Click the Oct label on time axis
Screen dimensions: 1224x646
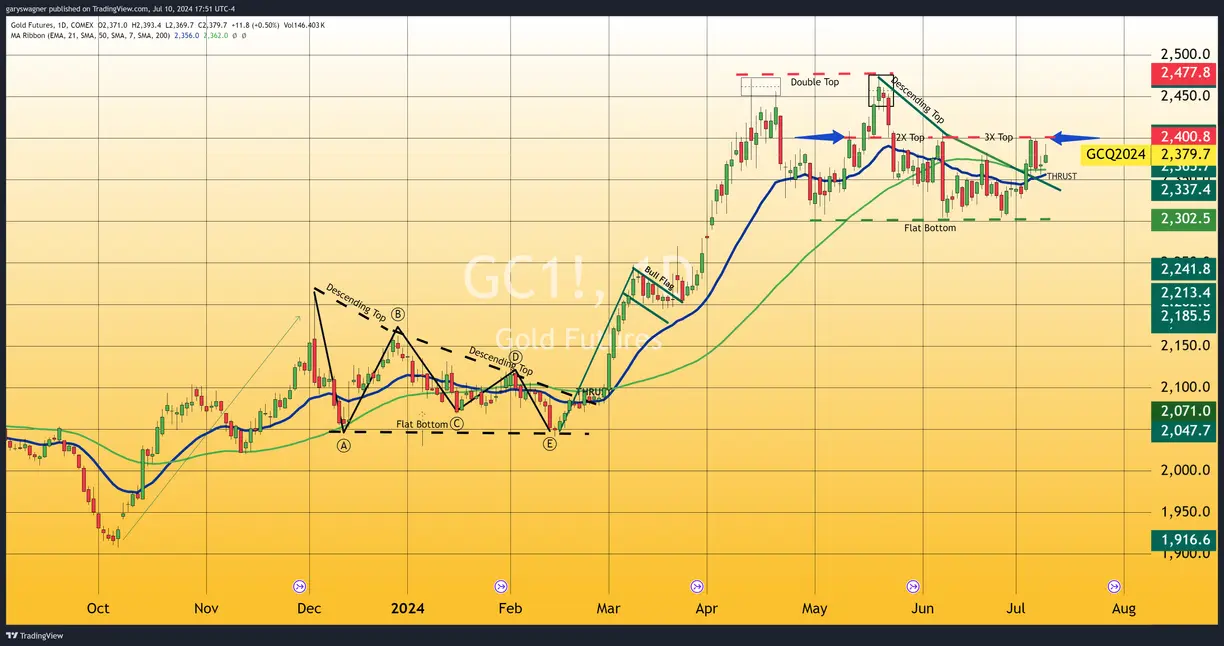click(x=98, y=608)
